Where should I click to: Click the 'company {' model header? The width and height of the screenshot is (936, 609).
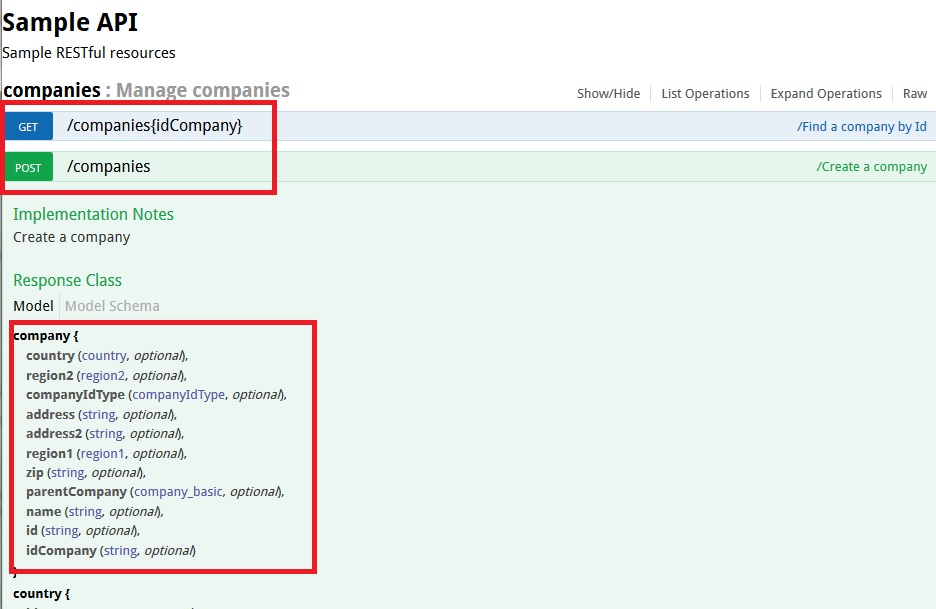(46, 336)
